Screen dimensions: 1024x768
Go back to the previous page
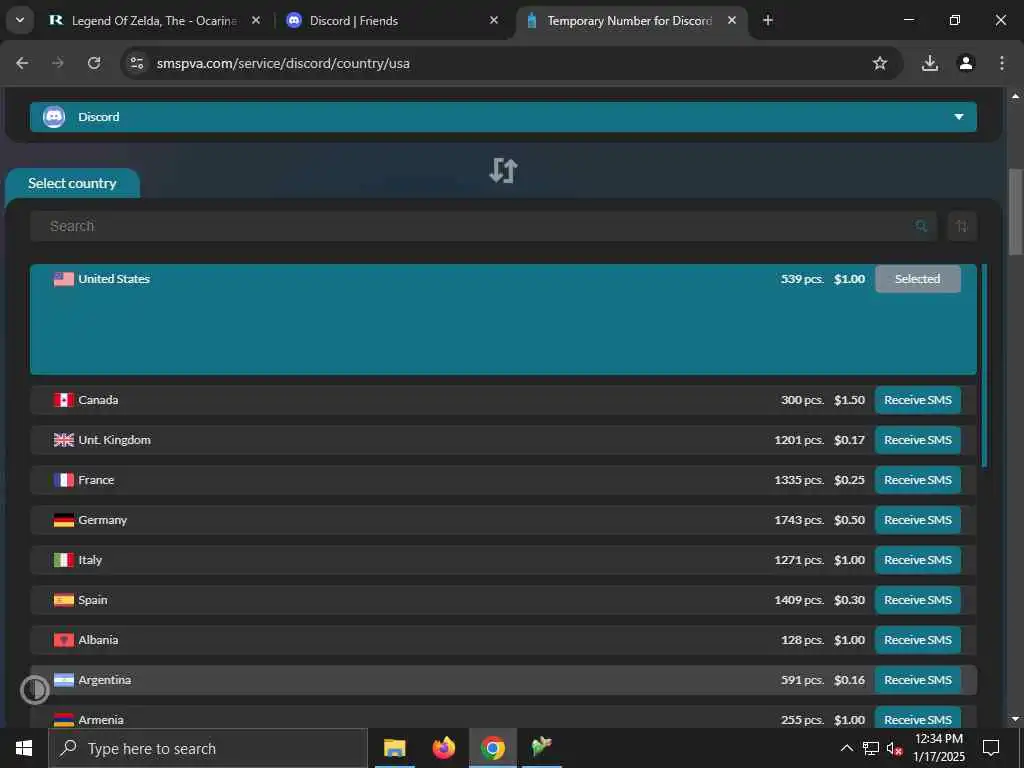(x=22, y=63)
